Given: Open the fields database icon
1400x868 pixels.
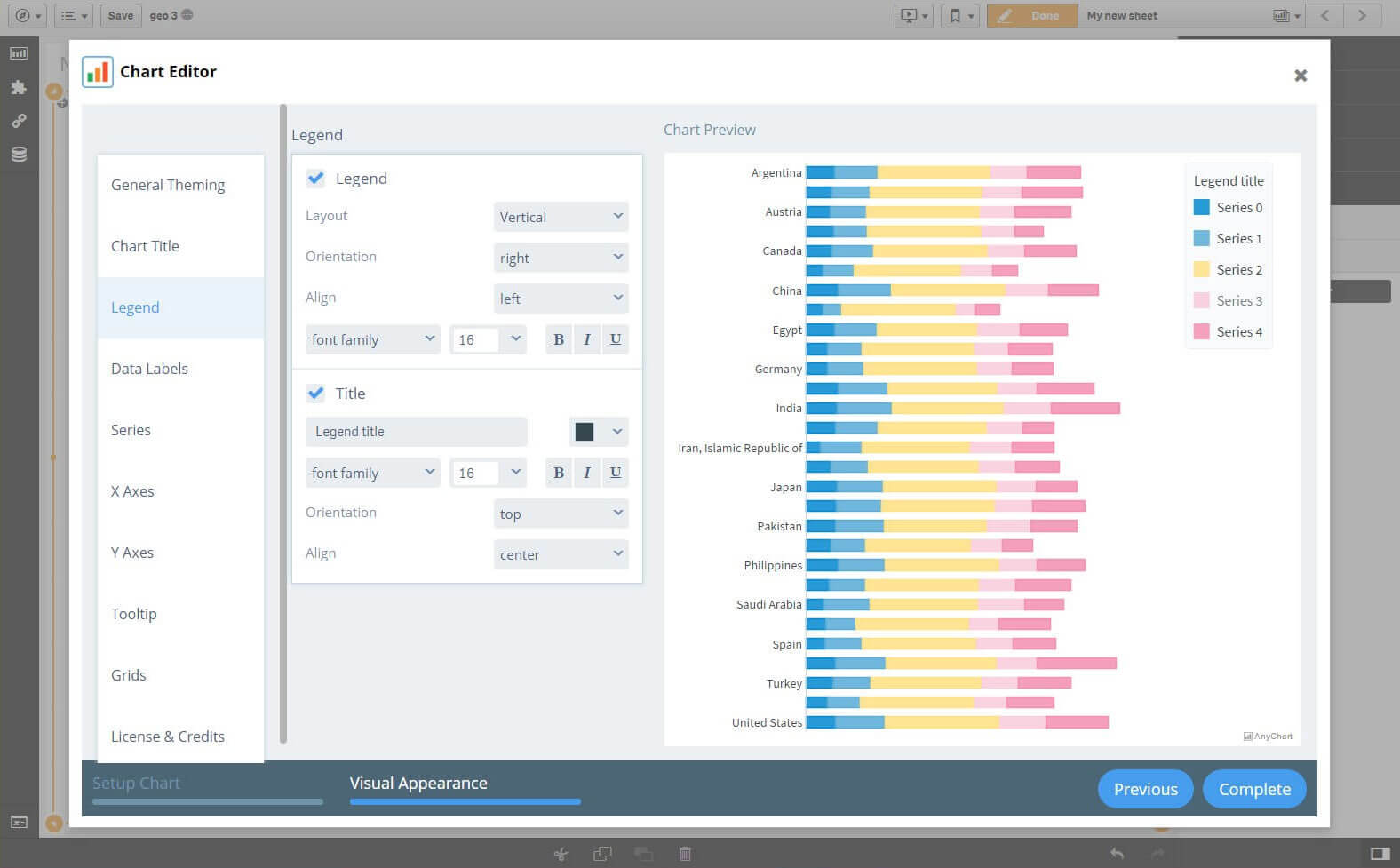Looking at the screenshot, I should tap(19, 155).
